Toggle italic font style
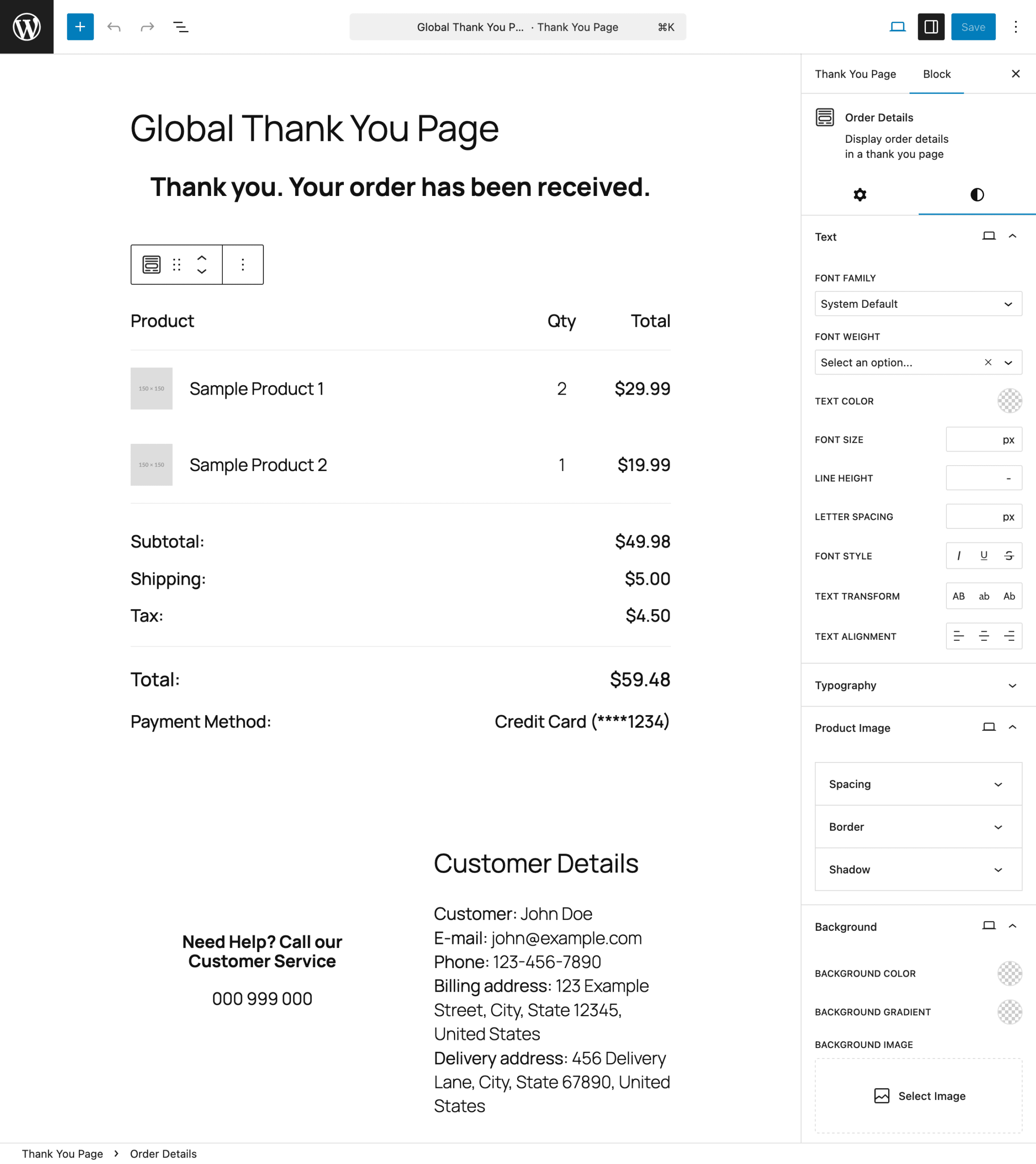The width and height of the screenshot is (1036, 1164). coord(959,556)
